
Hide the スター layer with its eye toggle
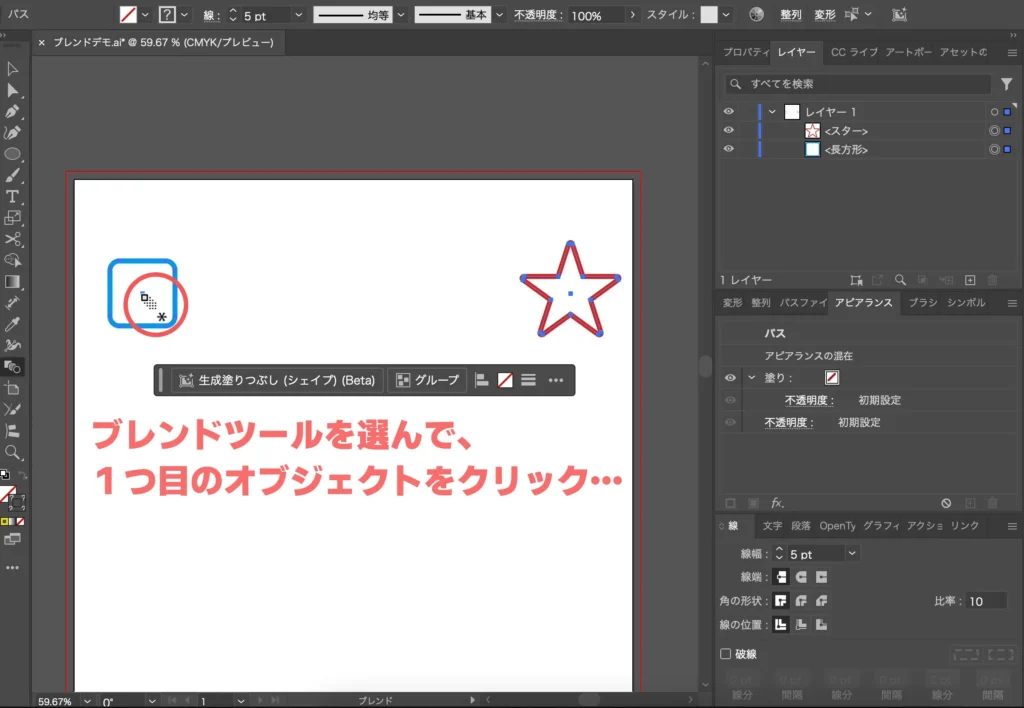click(x=729, y=130)
